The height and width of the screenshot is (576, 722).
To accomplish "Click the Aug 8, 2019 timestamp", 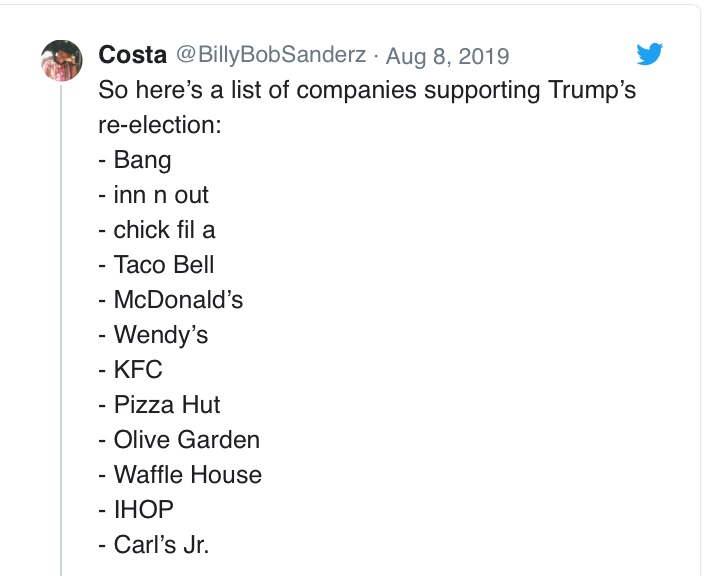I will (447, 55).
